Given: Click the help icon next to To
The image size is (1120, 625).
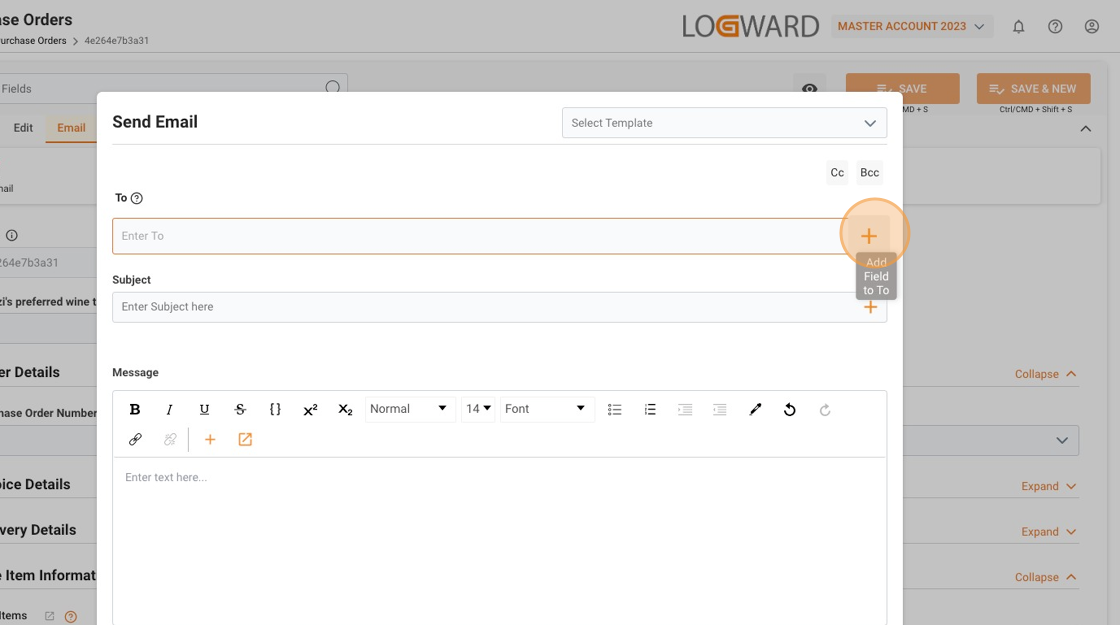Looking at the screenshot, I should 136,198.
